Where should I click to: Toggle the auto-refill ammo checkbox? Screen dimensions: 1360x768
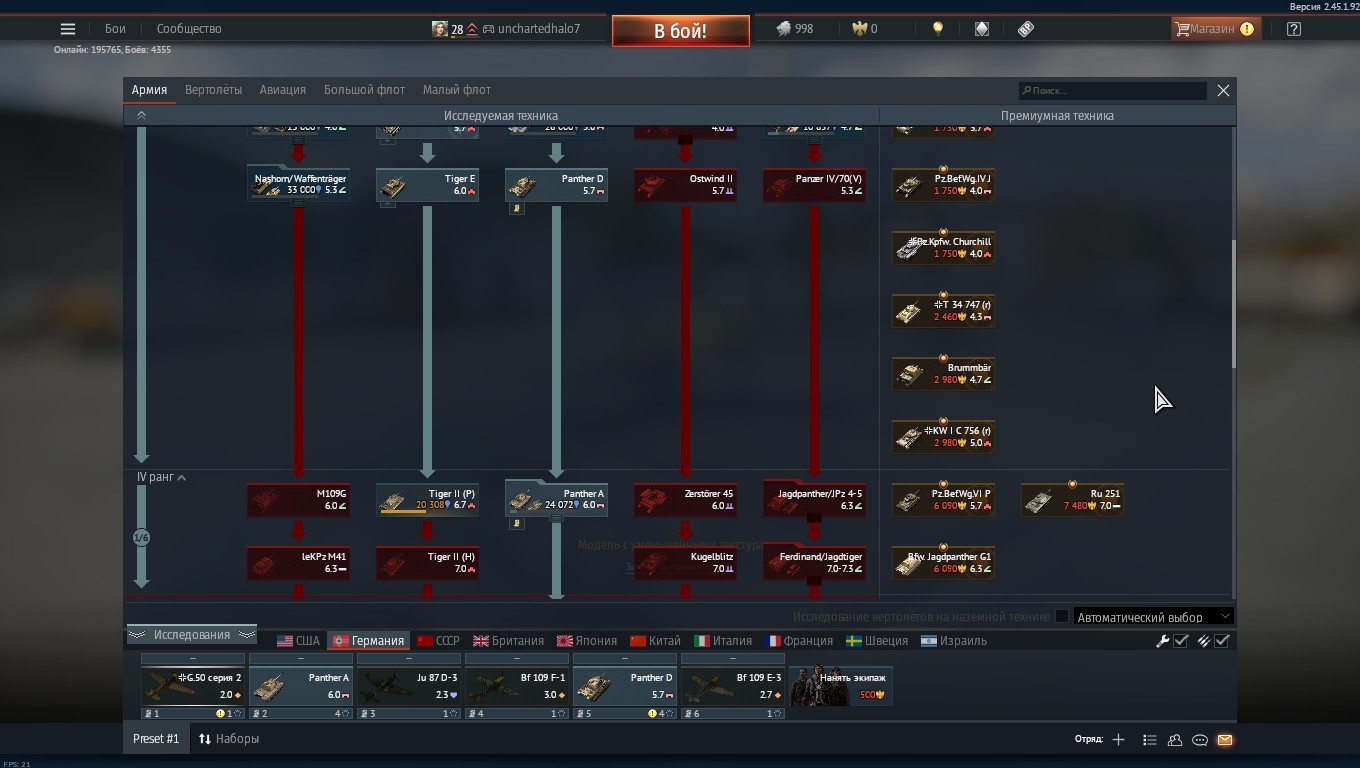[1222, 641]
